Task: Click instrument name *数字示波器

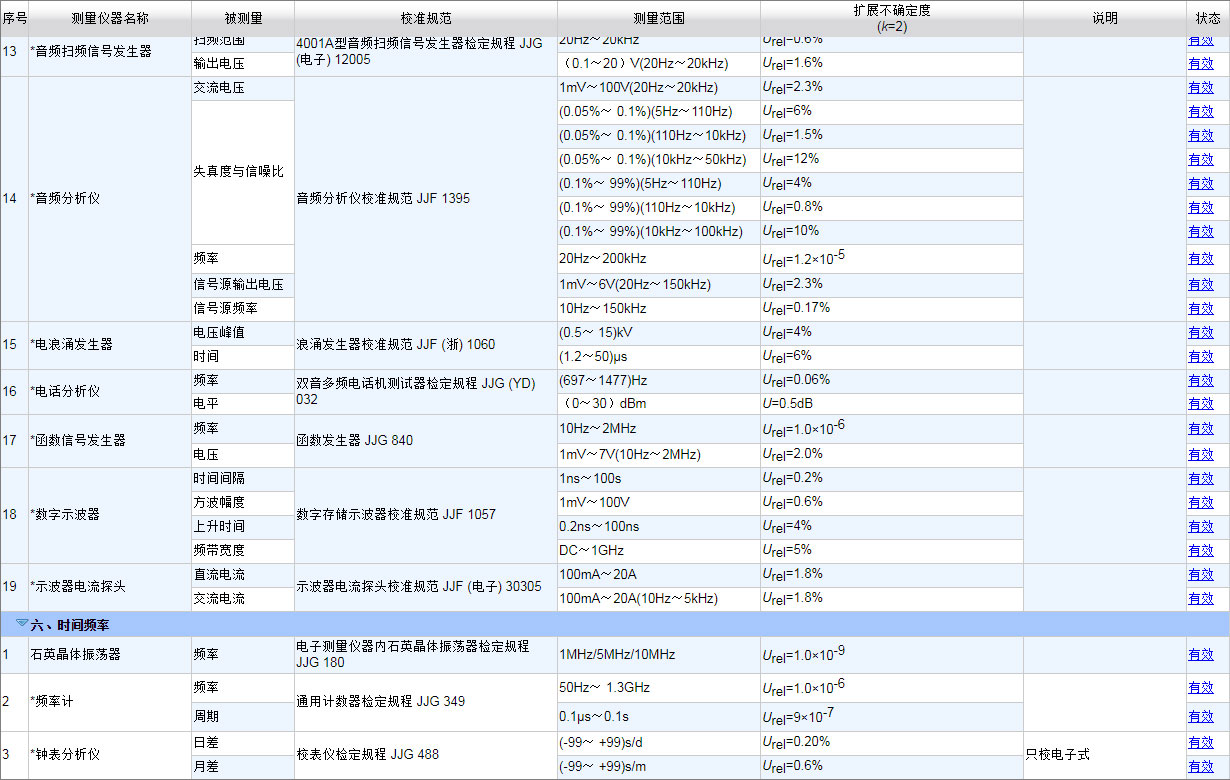Action: (65, 515)
